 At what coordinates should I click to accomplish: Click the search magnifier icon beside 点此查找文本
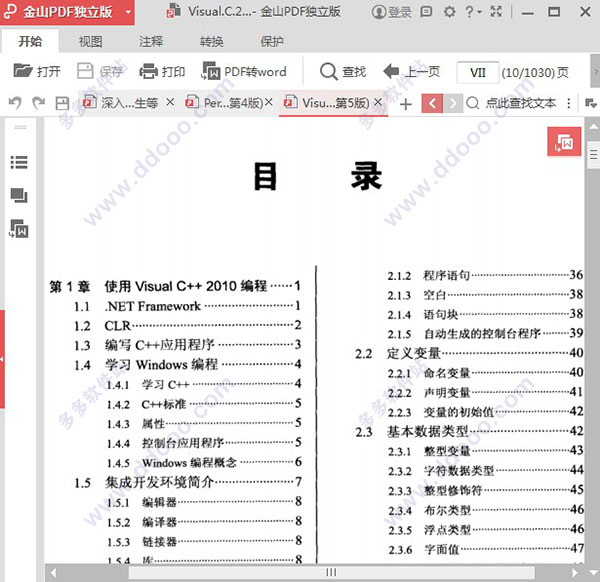473,103
